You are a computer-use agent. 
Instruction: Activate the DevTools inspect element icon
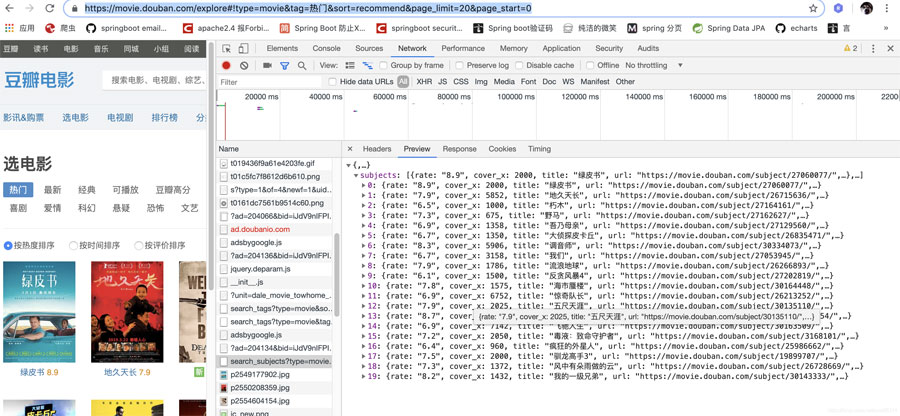tap(227, 49)
